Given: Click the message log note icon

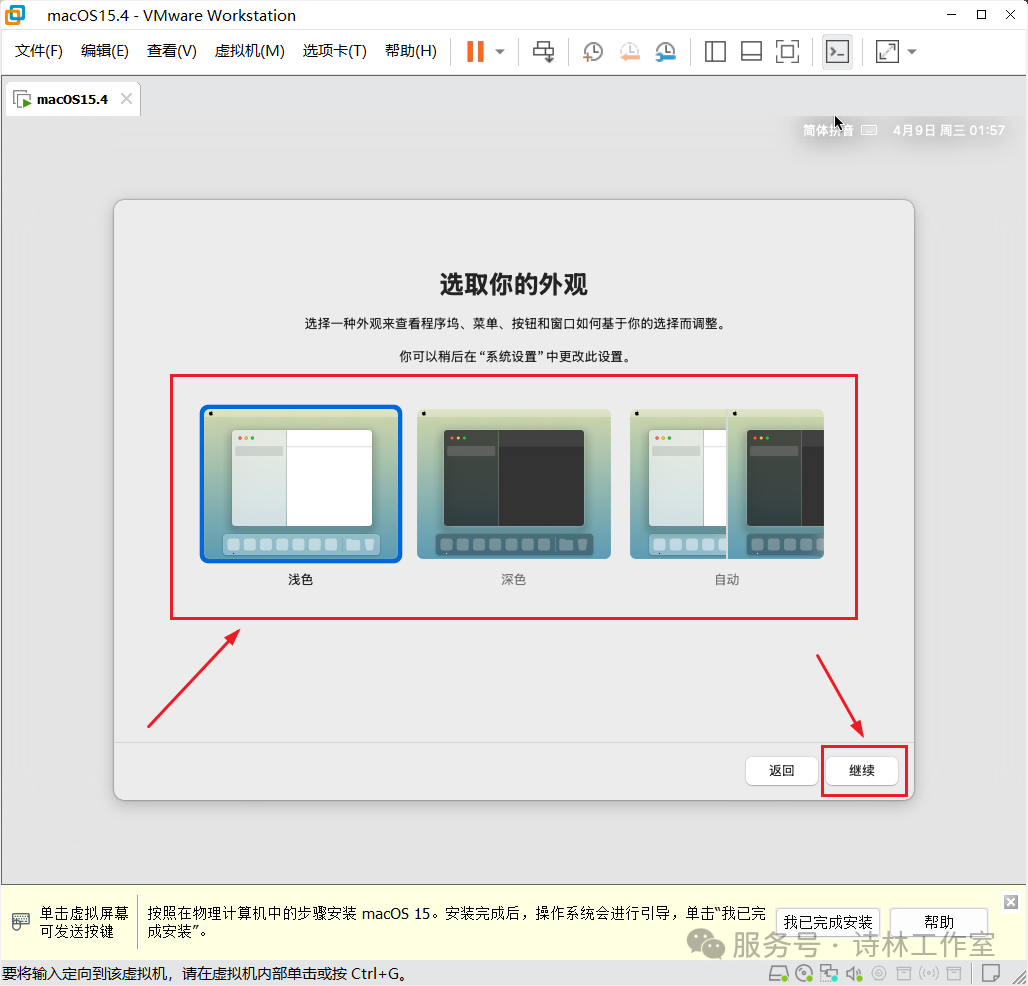Looking at the screenshot, I should (991, 974).
